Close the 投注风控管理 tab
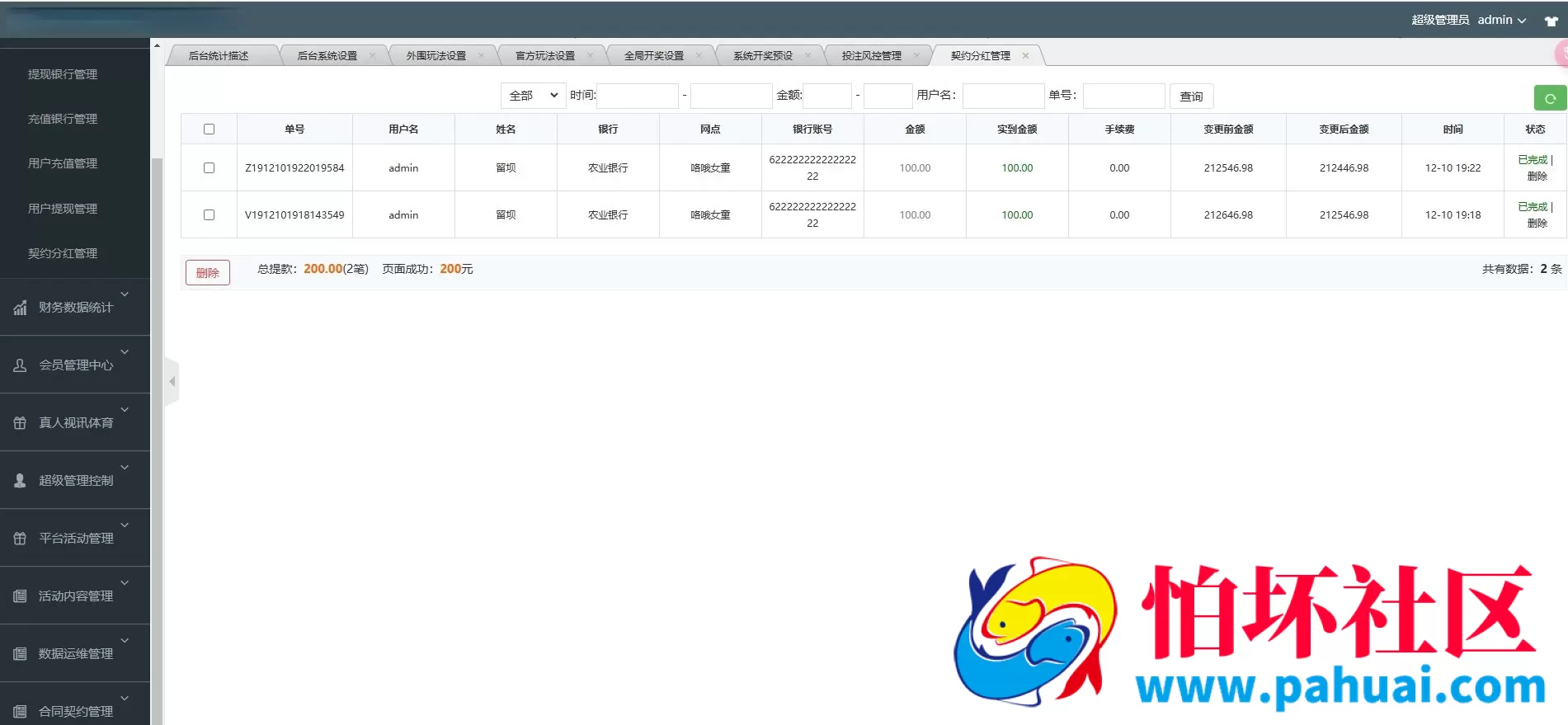The height and width of the screenshot is (725, 1568). pos(916,56)
